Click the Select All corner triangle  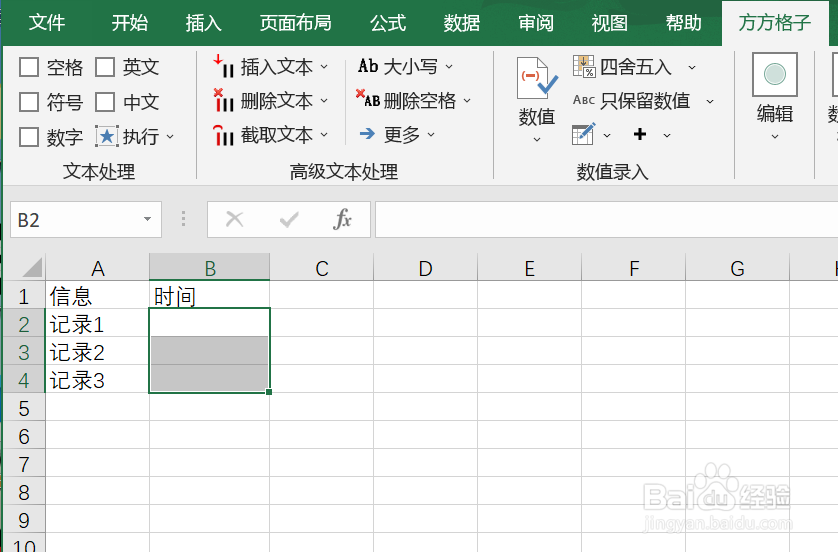pos(33,268)
